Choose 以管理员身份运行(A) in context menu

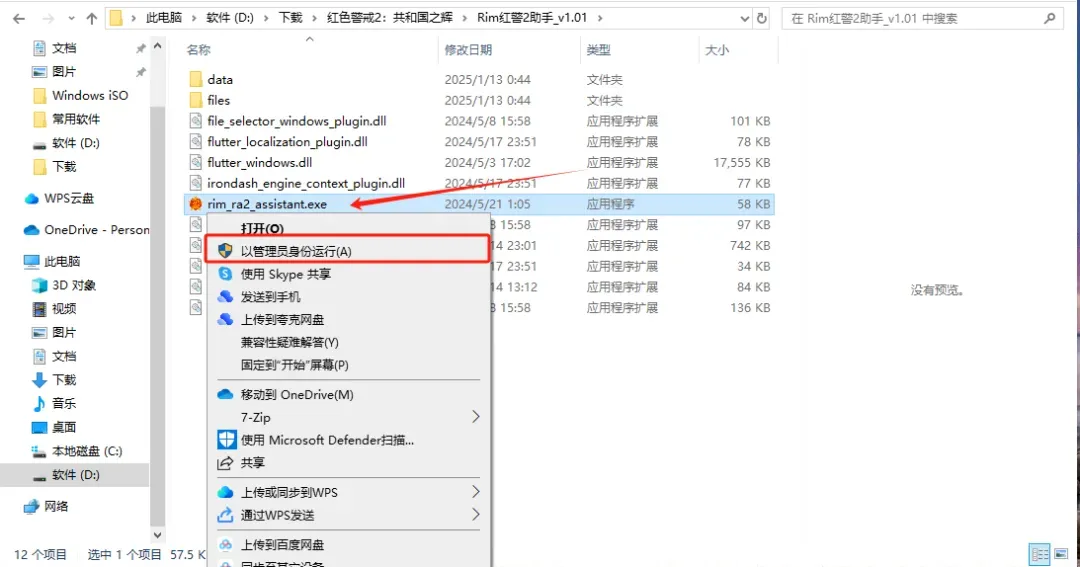coord(349,251)
